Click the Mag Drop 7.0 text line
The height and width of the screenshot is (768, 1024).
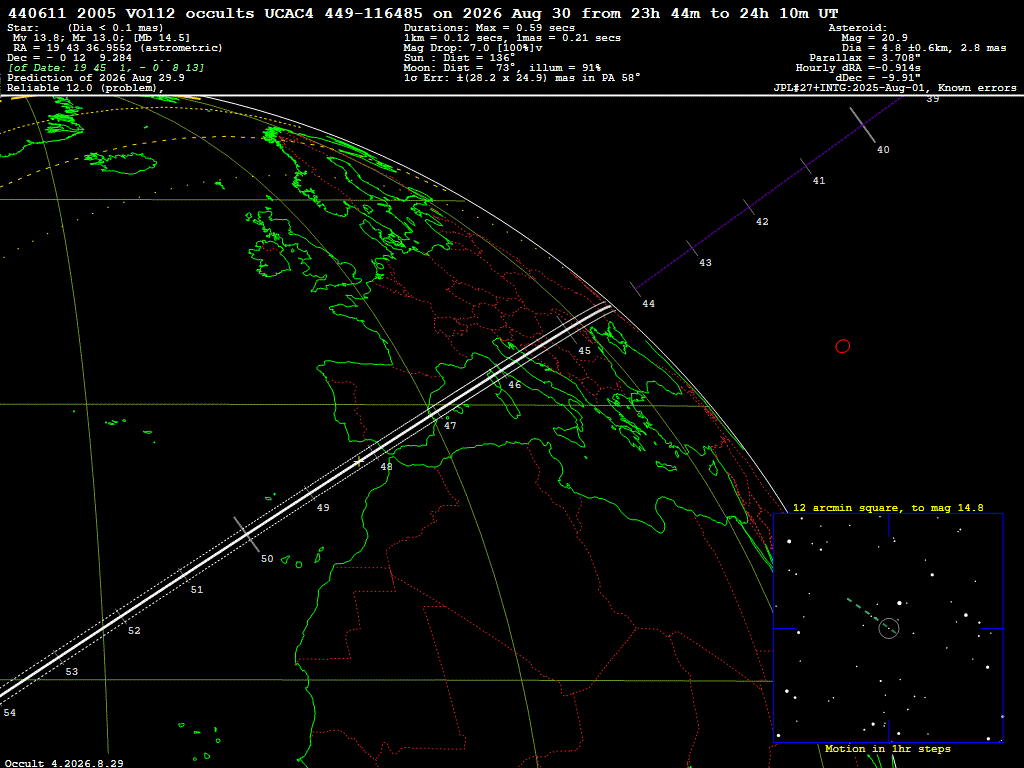[473, 48]
